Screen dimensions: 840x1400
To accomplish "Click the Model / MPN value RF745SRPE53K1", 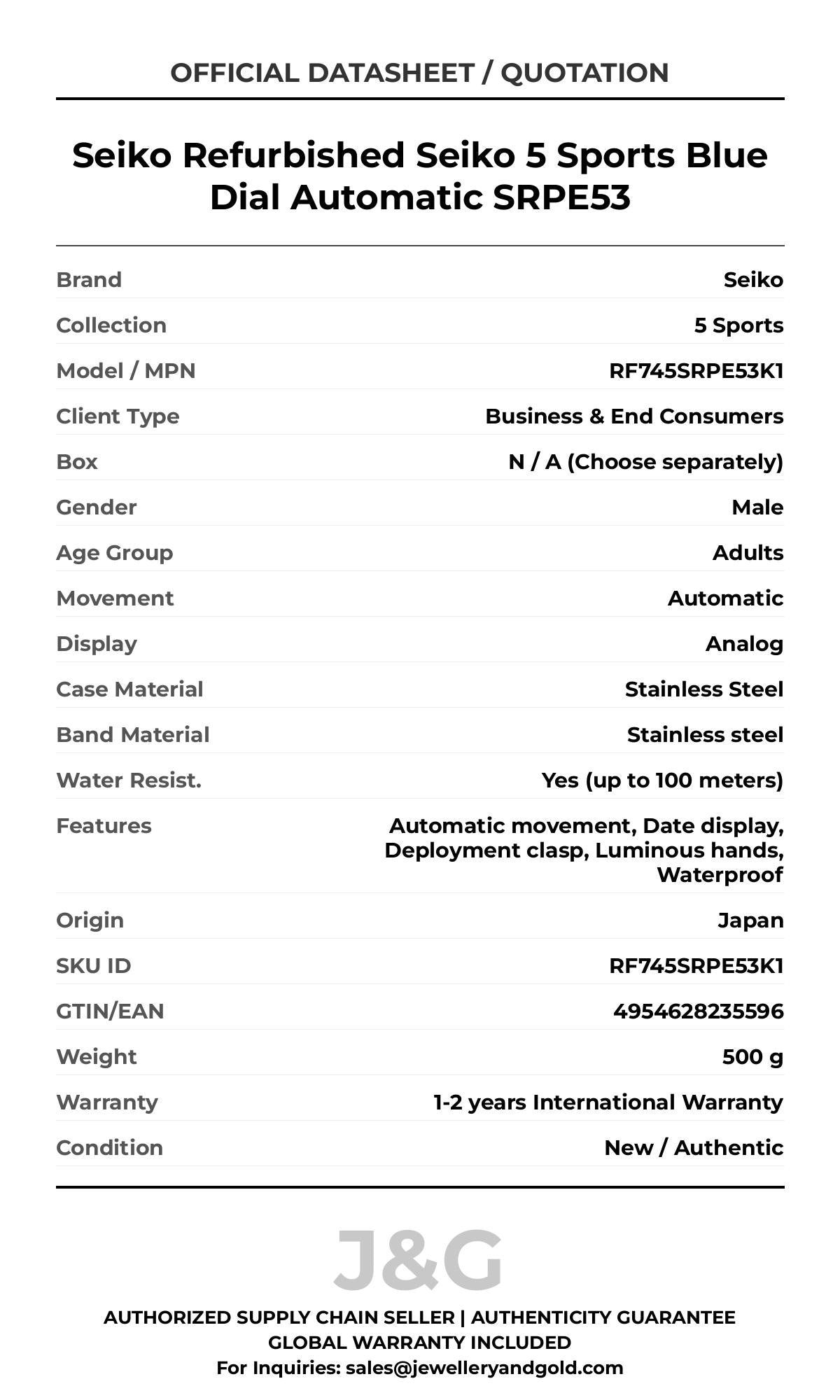I will [696, 370].
